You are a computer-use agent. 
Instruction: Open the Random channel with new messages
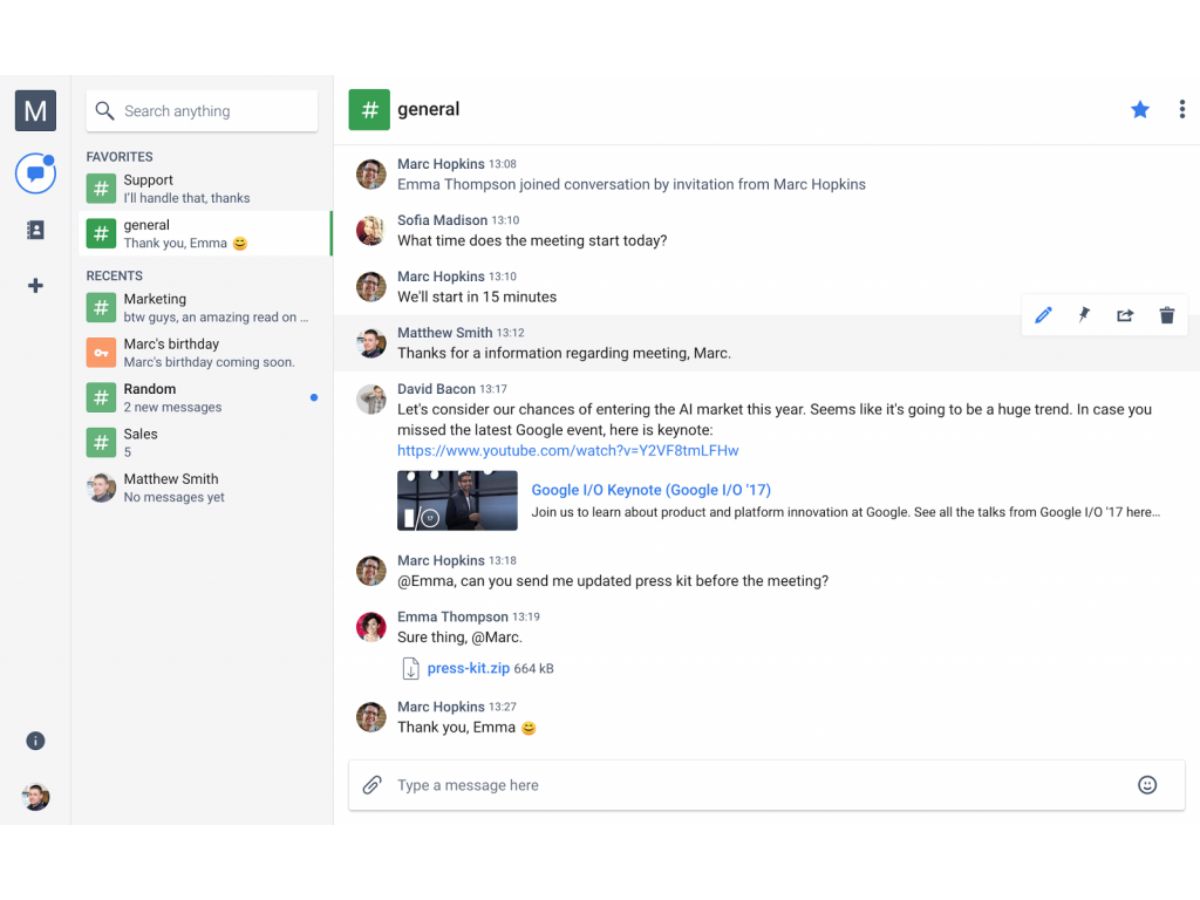point(205,398)
